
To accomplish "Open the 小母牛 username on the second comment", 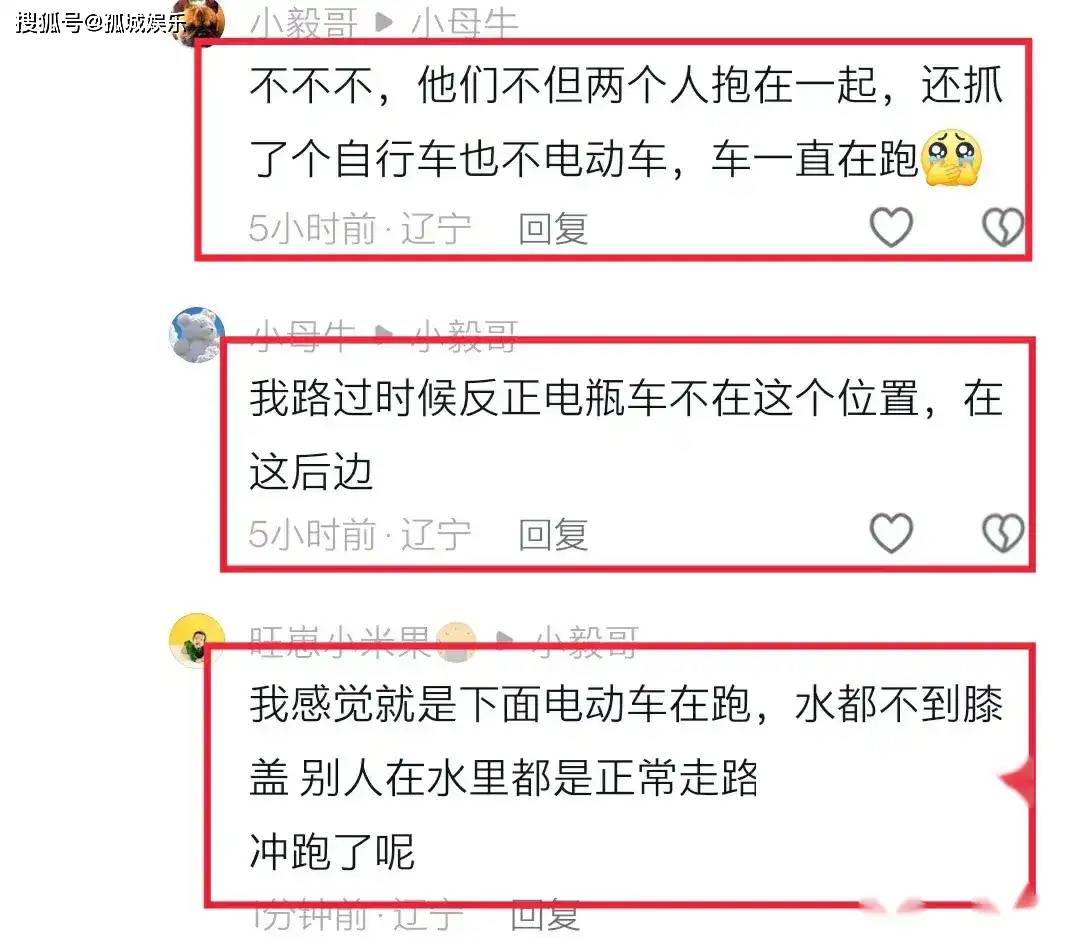I will [303, 337].
